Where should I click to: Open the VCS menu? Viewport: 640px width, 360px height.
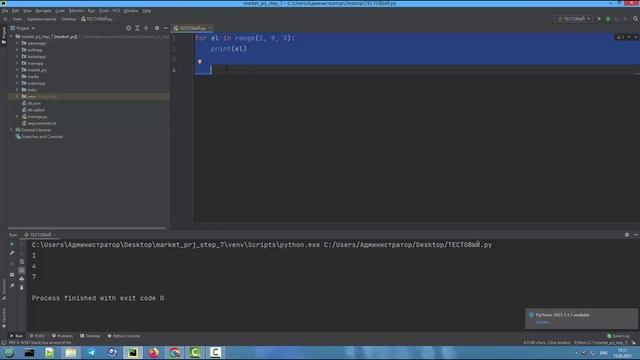(116, 11)
